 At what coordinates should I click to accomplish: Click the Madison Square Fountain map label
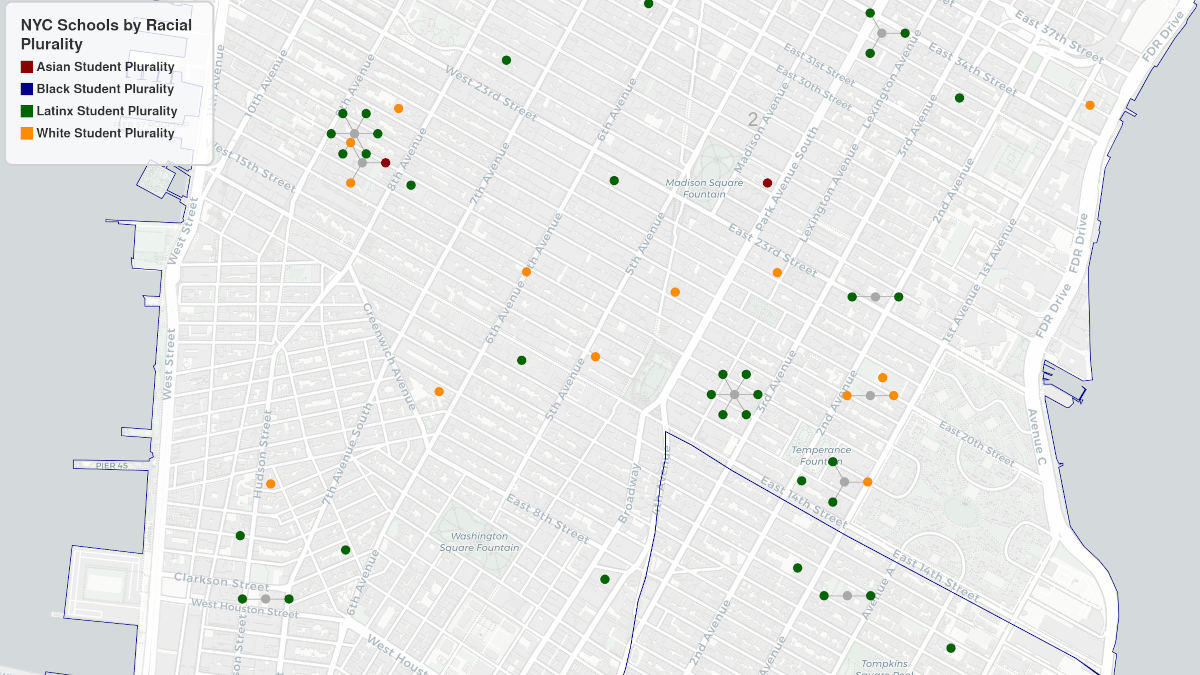(x=706, y=188)
